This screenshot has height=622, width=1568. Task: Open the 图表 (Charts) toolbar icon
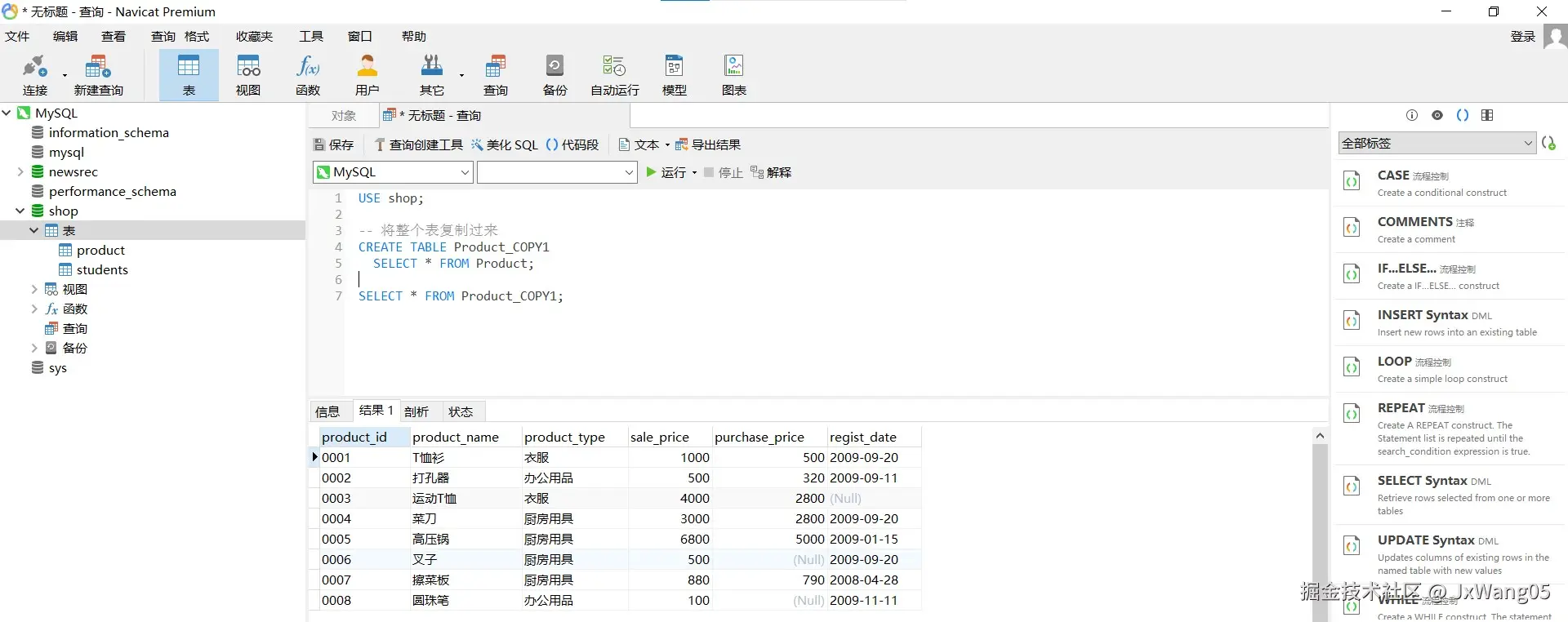[734, 75]
